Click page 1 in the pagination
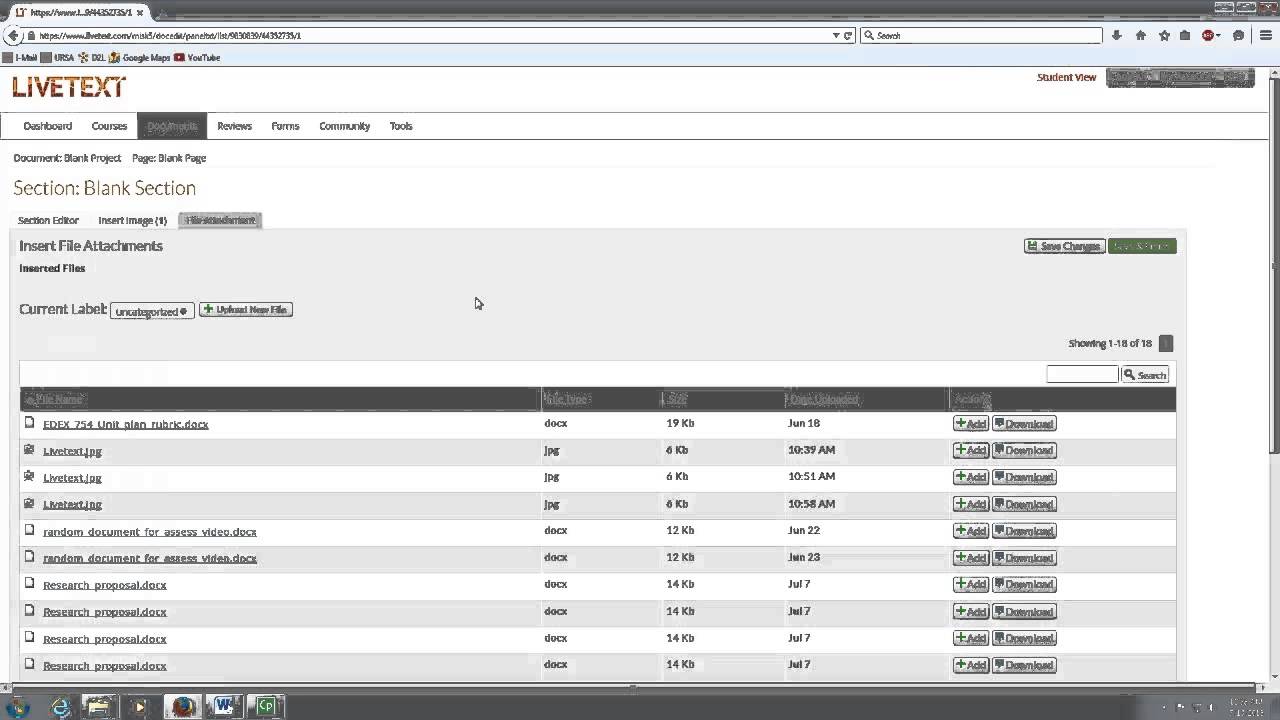The height and width of the screenshot is (720, 1280). point(1165,343)
